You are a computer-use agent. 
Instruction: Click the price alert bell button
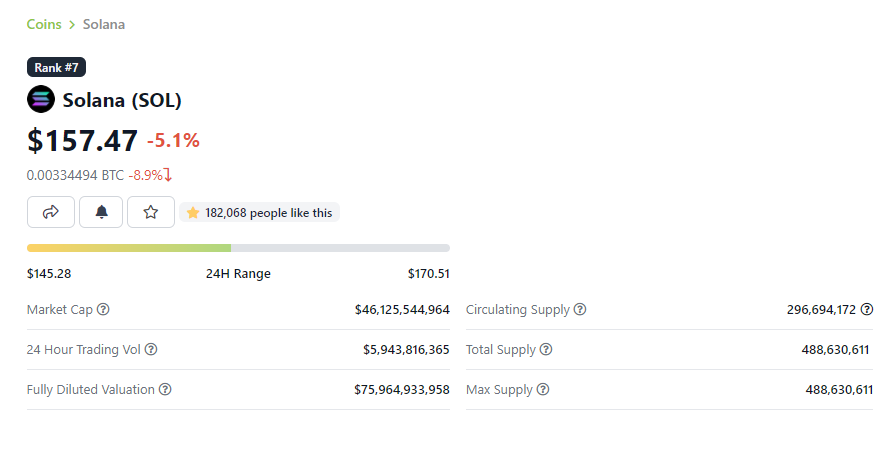pos(101,212)
